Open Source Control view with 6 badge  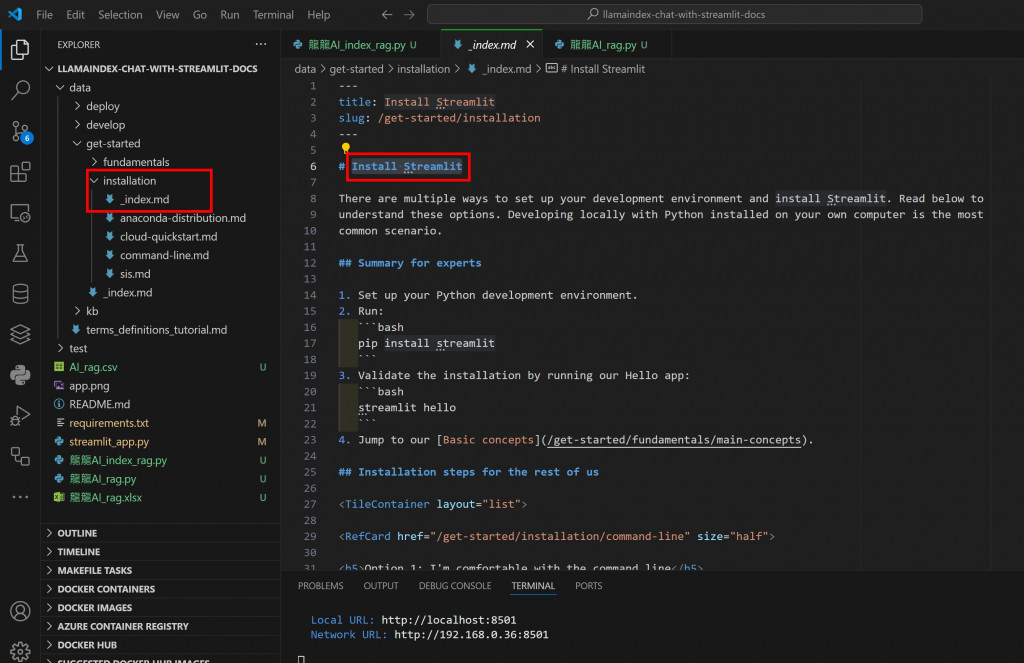[20, 132]
